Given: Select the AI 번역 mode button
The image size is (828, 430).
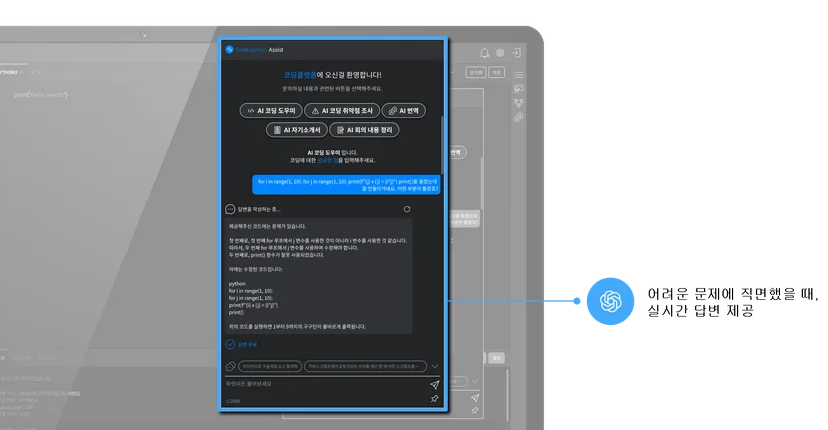Looking at the screenshot, I should click(403, 110).
